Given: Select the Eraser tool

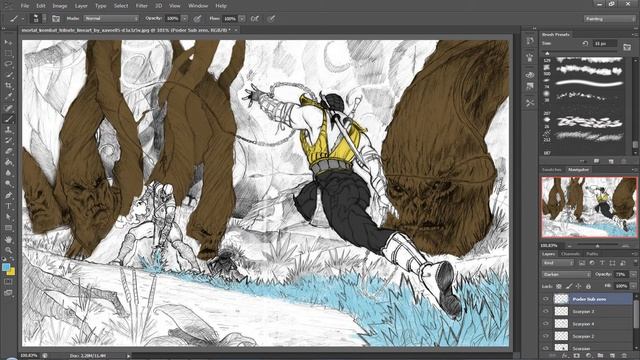Looking at the screenshot, I should (x=8, y=151).
